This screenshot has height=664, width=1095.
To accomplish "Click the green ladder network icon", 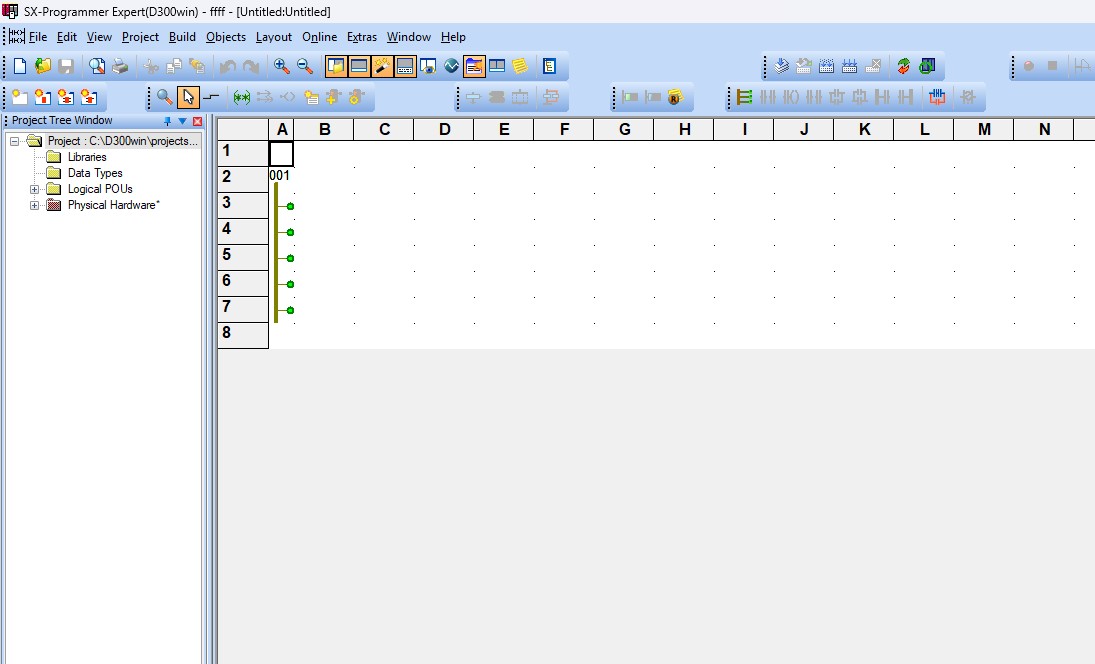I will coord(744,97).
